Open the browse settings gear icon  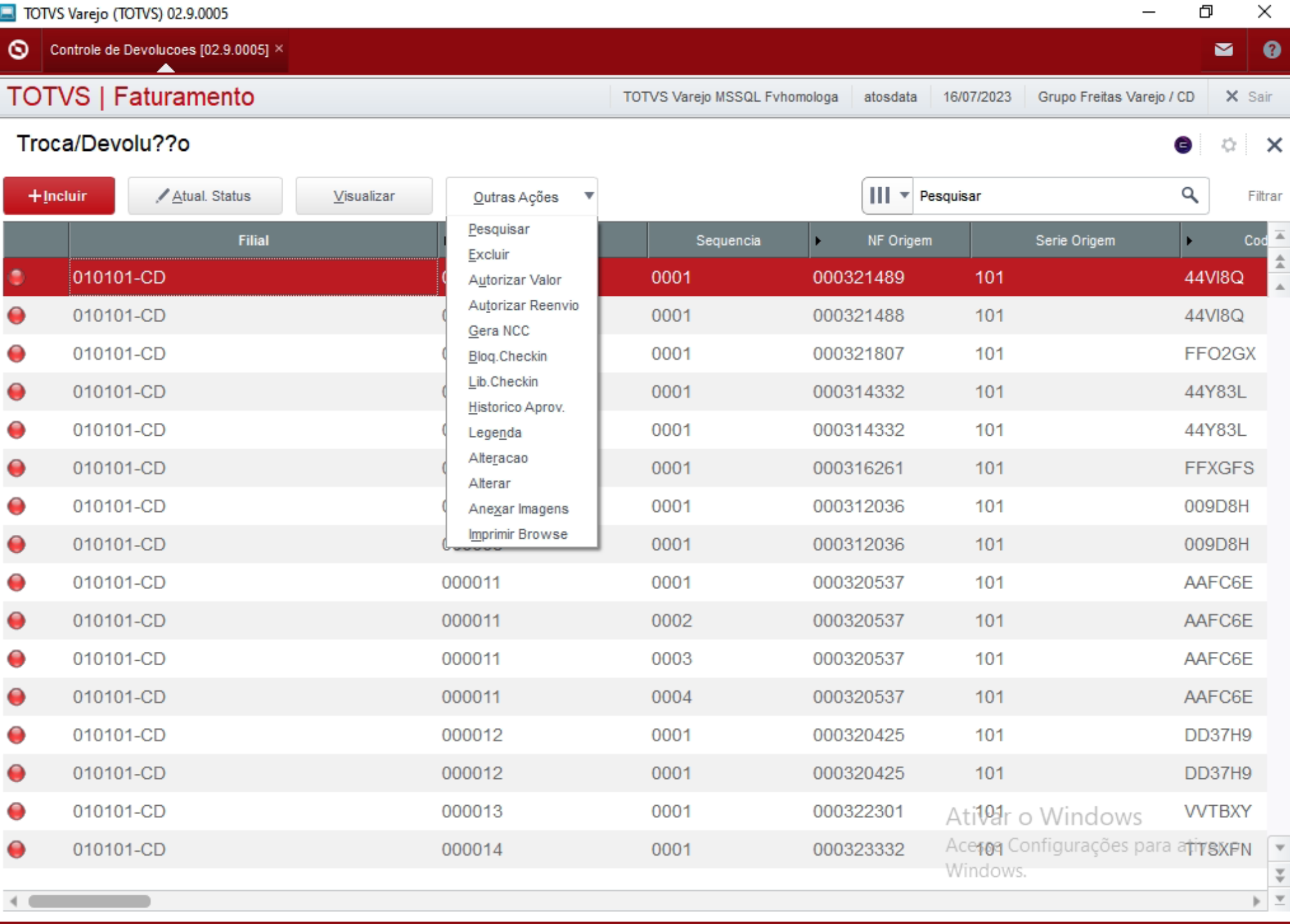click(x=1228, y=145)
